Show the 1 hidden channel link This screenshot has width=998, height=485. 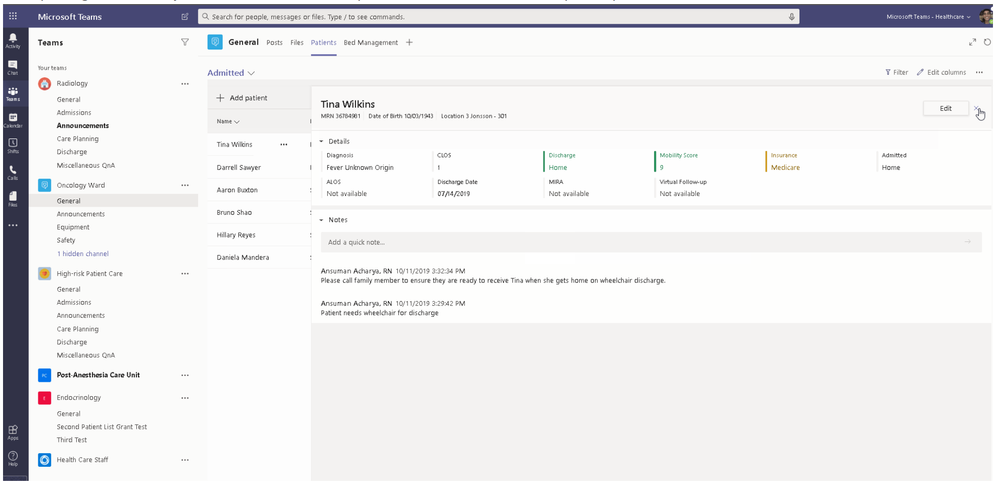point(83,253)
